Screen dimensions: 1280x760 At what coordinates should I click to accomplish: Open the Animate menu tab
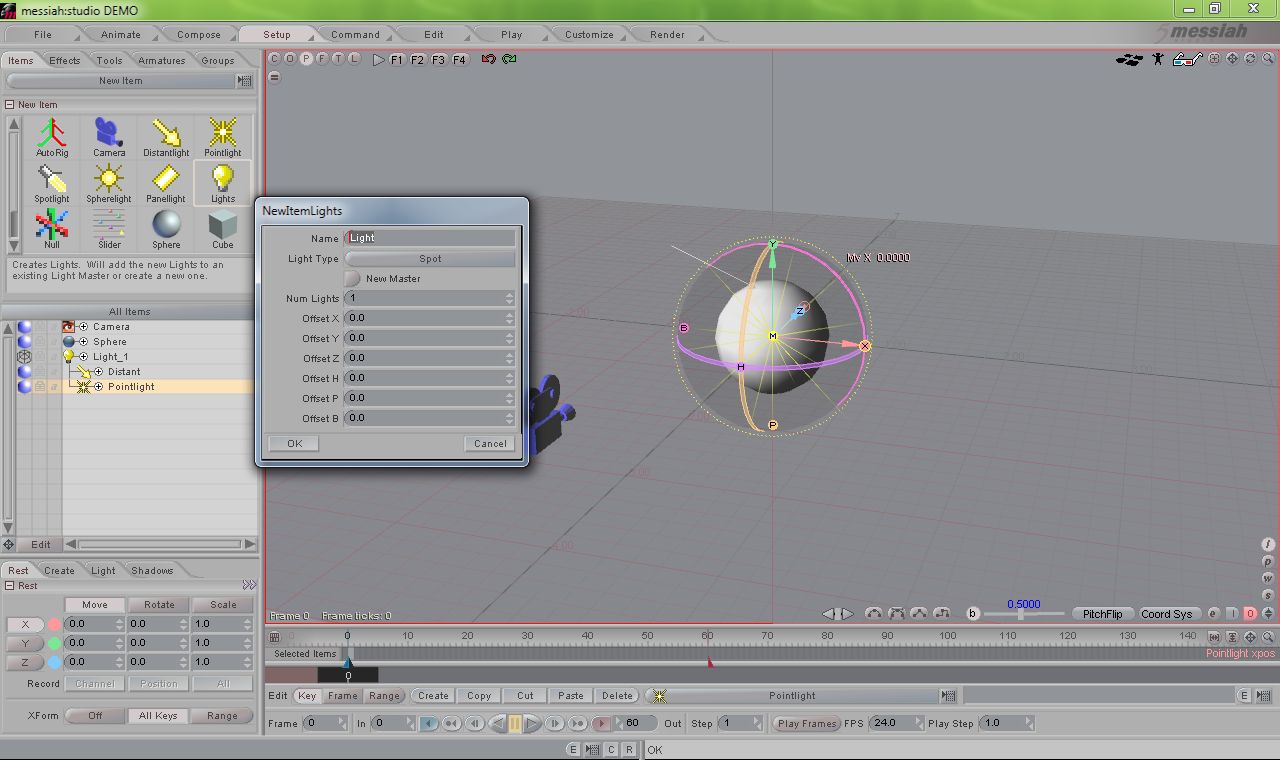point(120,34)
